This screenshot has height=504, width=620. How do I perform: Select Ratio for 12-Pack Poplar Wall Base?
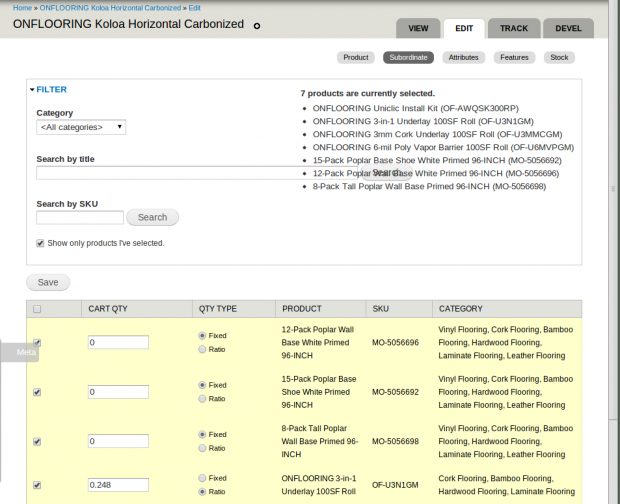204,350
